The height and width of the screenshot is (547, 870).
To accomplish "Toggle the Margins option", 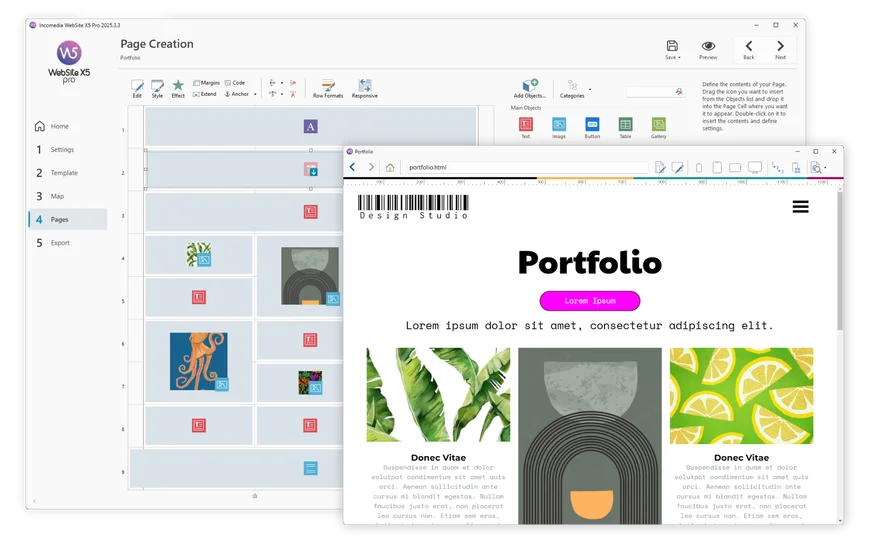I will tap(206, 83).
